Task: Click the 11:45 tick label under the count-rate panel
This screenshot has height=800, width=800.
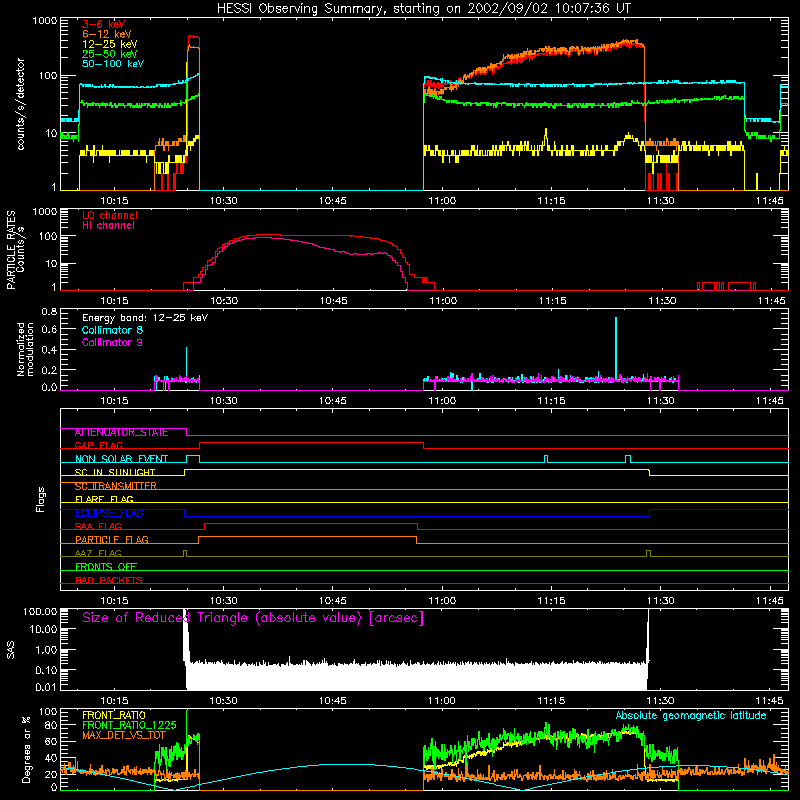Action: click(769, 201)
